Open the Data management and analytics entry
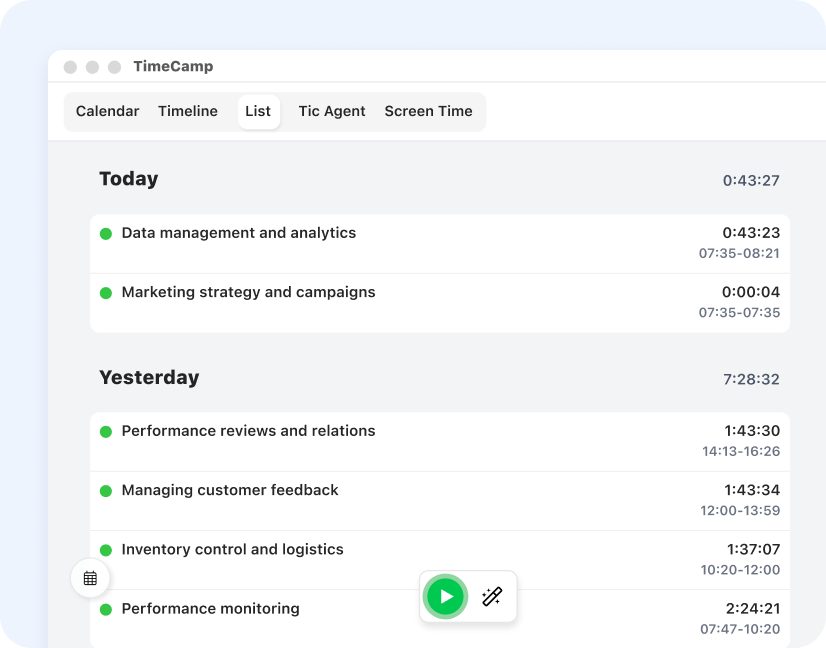Image resolution: width=826 pixels, height=648 pixels. pyautogui.click(x=238, y=233)
